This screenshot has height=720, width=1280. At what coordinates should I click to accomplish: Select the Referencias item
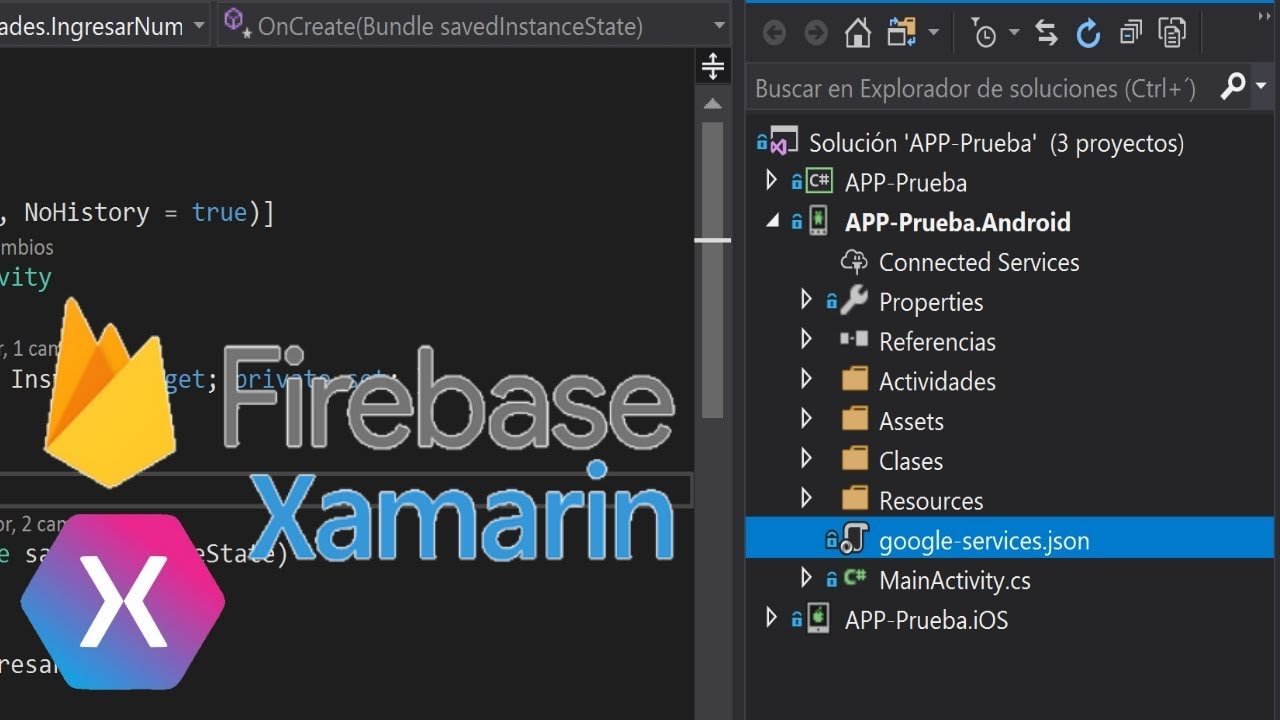point(937,342)
